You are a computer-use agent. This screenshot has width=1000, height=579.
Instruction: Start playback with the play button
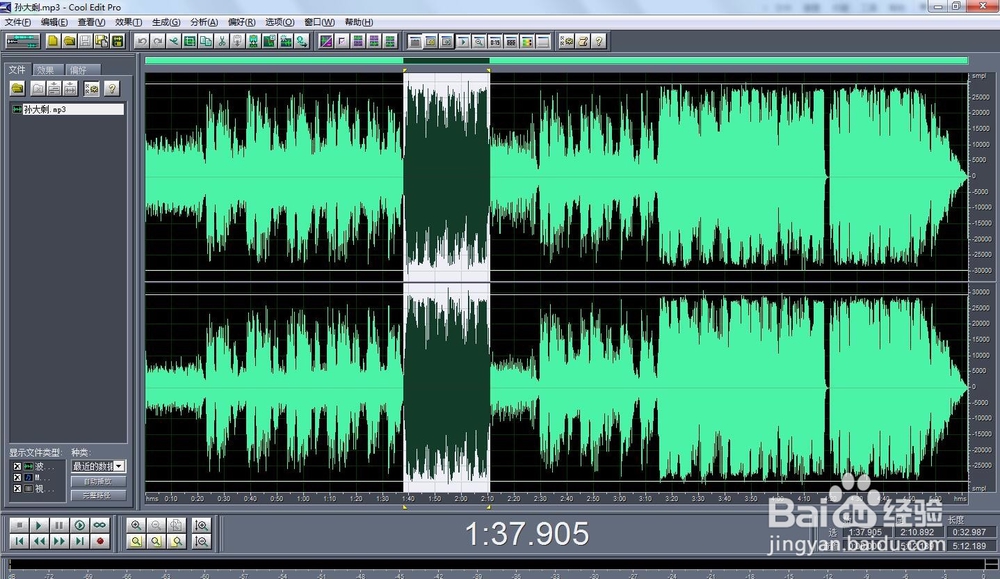[x=39, y=525]
